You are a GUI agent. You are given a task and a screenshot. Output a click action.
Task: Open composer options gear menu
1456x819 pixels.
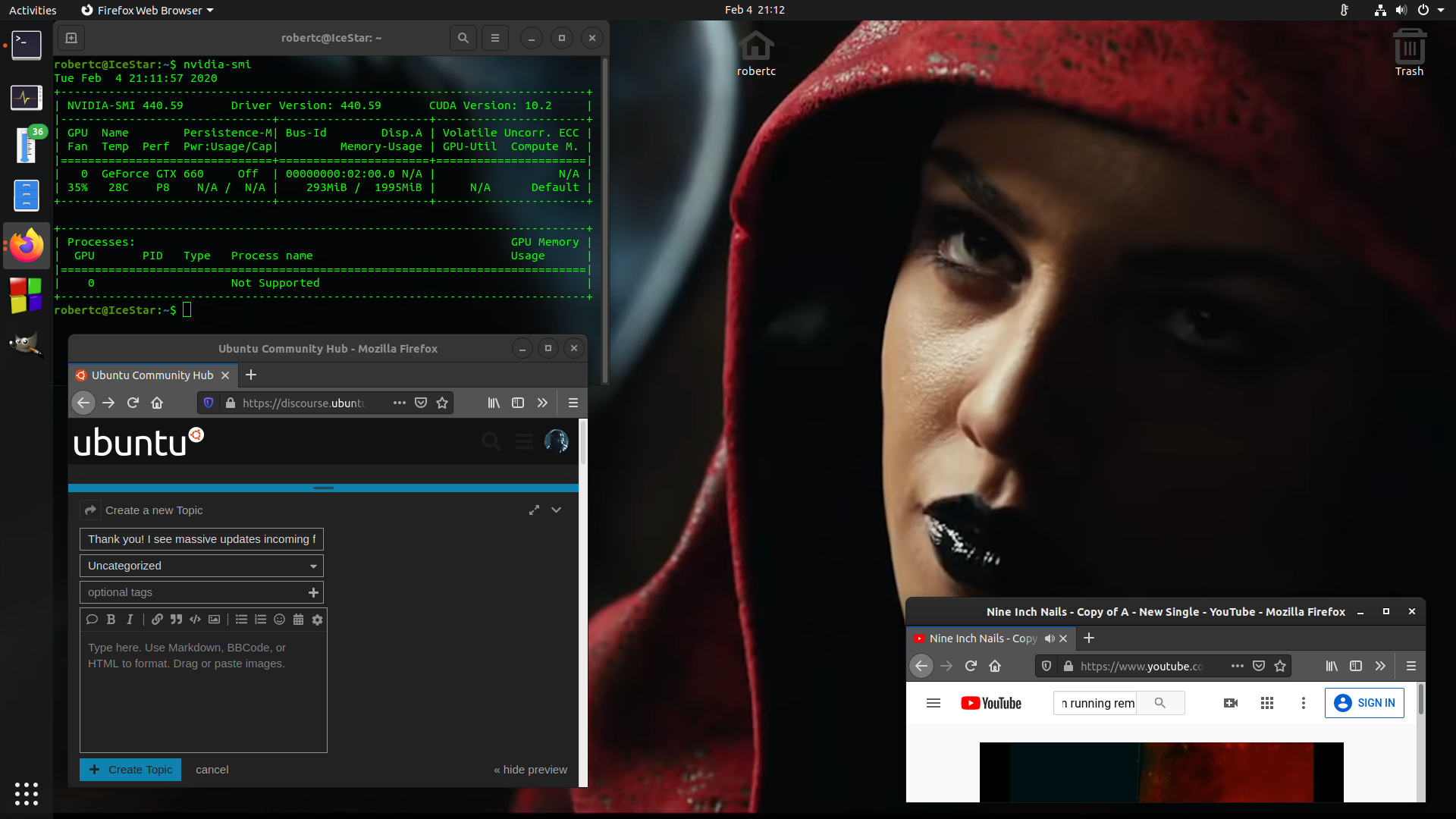click(317, 620)
